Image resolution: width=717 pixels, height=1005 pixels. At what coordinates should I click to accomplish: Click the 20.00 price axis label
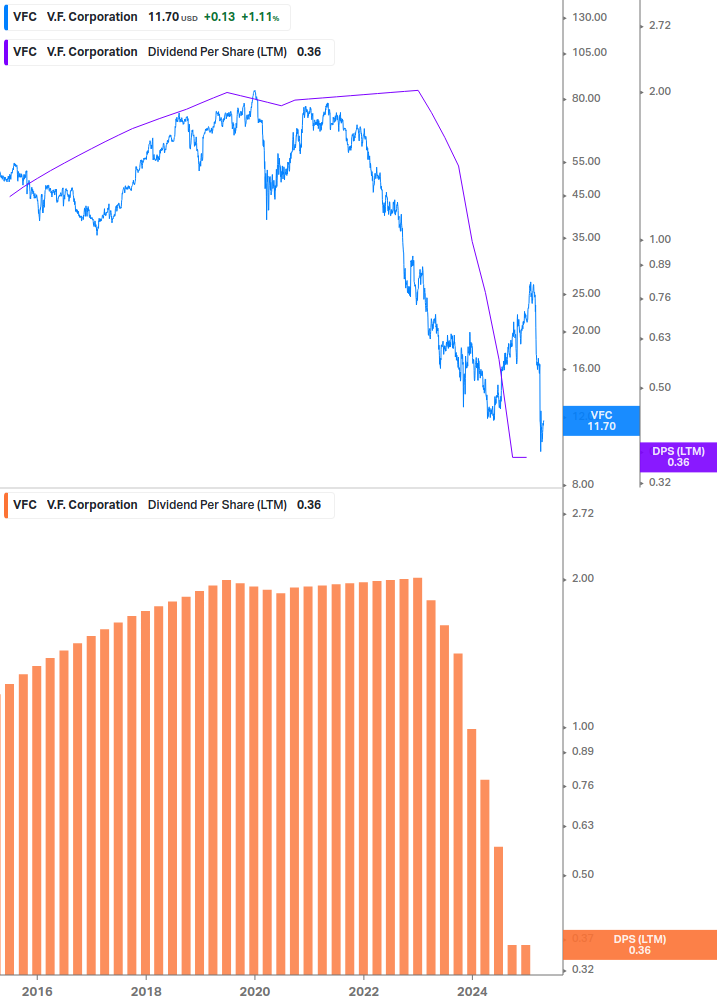tap(586, 331)
